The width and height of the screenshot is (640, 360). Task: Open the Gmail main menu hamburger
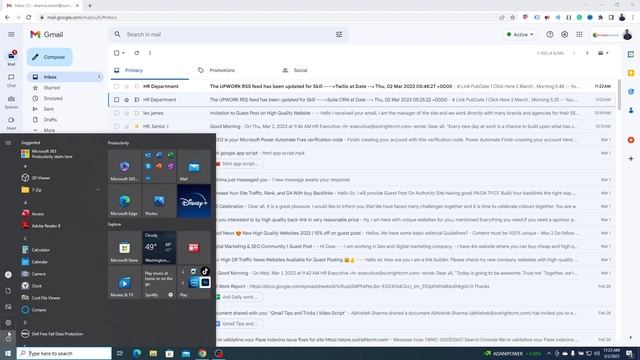click(x=11, y=35)
